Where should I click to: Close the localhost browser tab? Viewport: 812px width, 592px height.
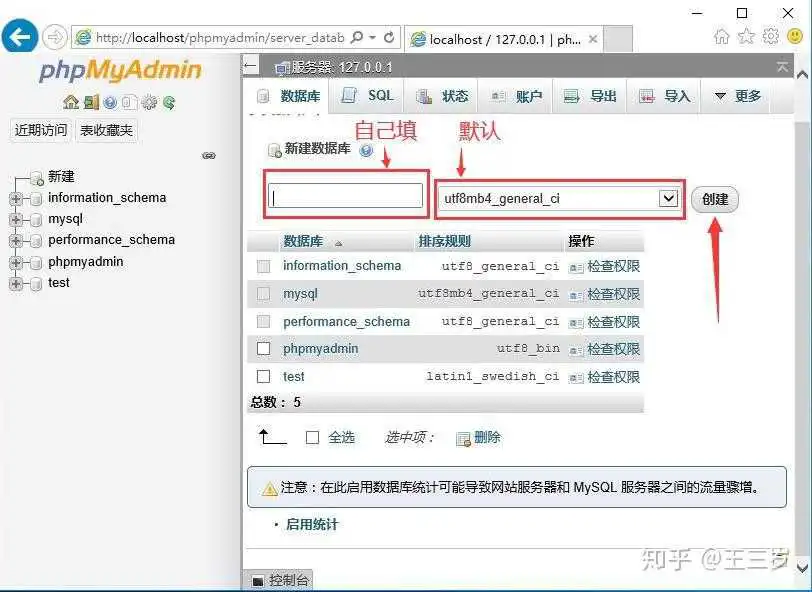593,39
